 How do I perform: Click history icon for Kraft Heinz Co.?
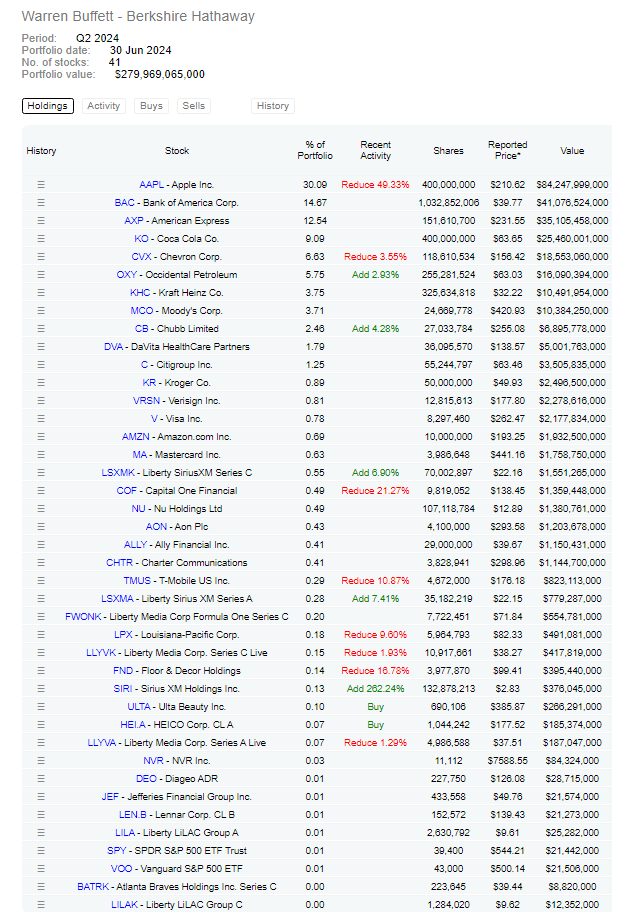pos(41,293)
